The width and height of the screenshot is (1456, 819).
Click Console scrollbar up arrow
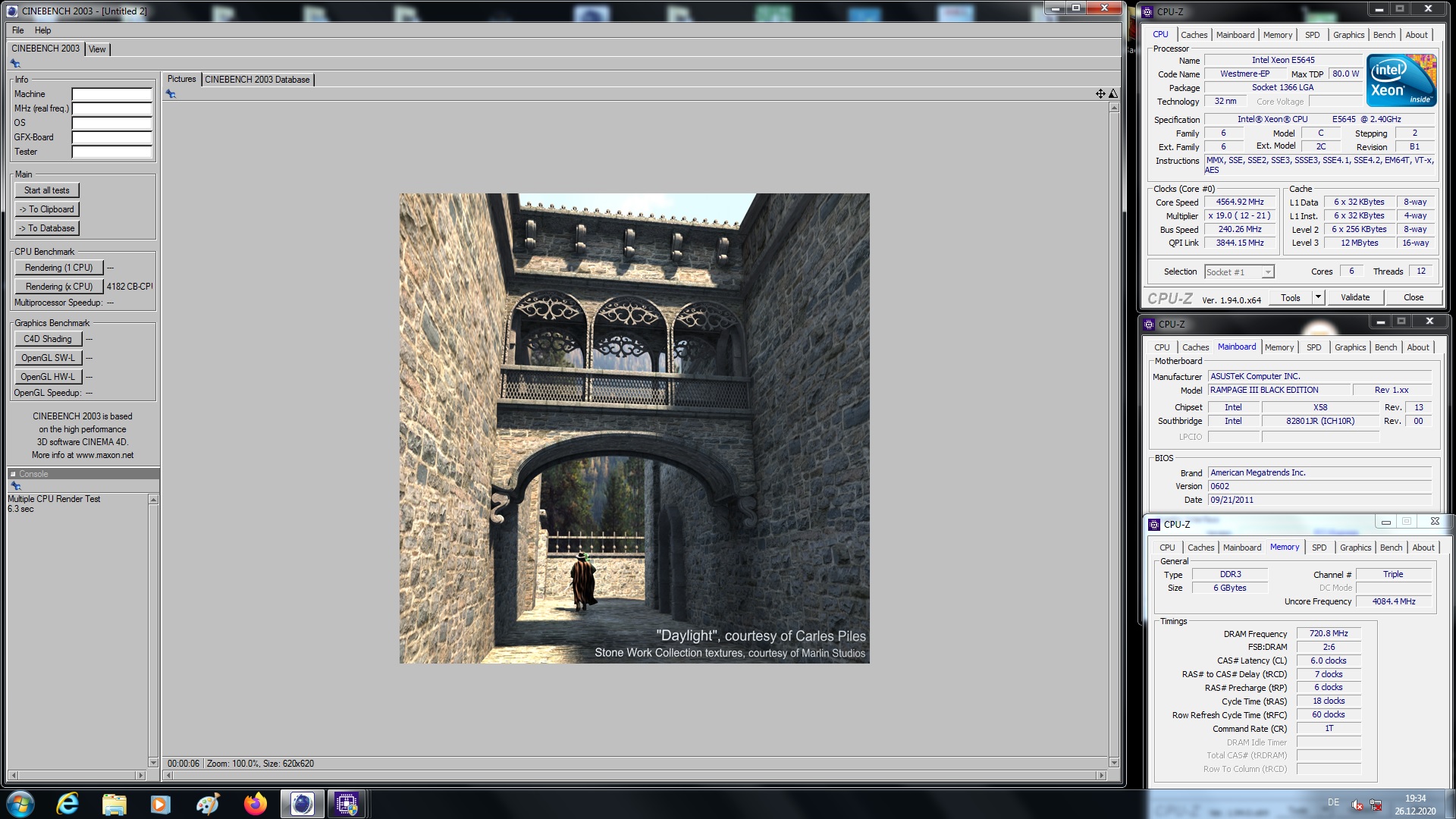pos(153,500)
